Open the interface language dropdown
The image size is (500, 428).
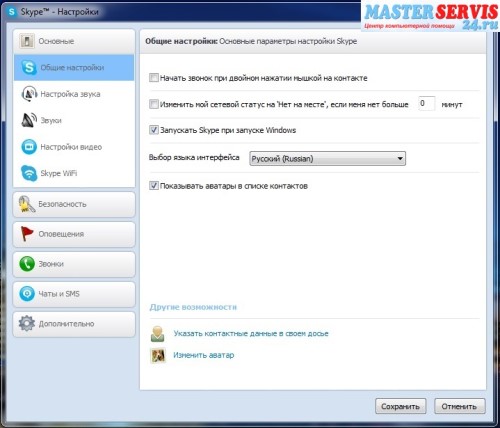point(327,159)
